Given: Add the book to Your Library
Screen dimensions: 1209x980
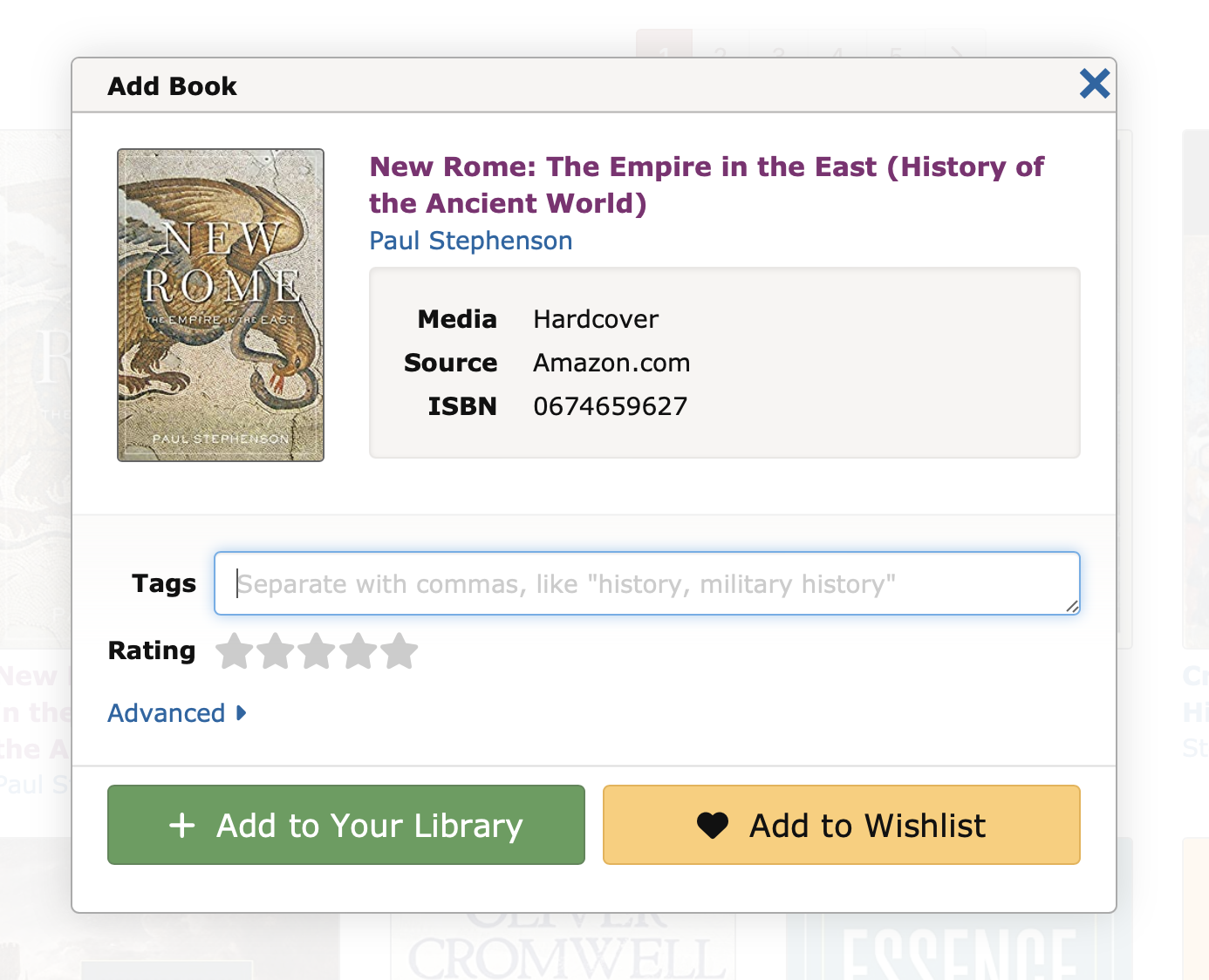Looking at the screenshot, I should pos(345,825).
